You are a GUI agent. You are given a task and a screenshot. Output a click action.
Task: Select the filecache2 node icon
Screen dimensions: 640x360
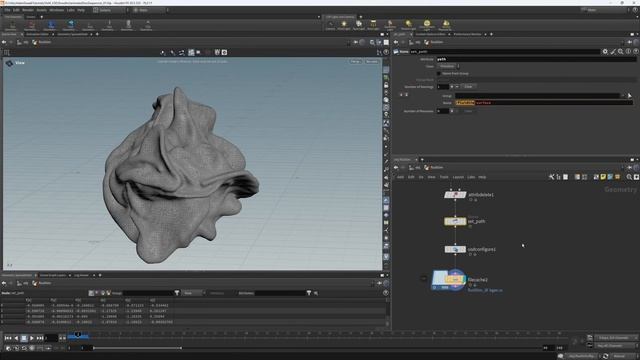(449, 280)
